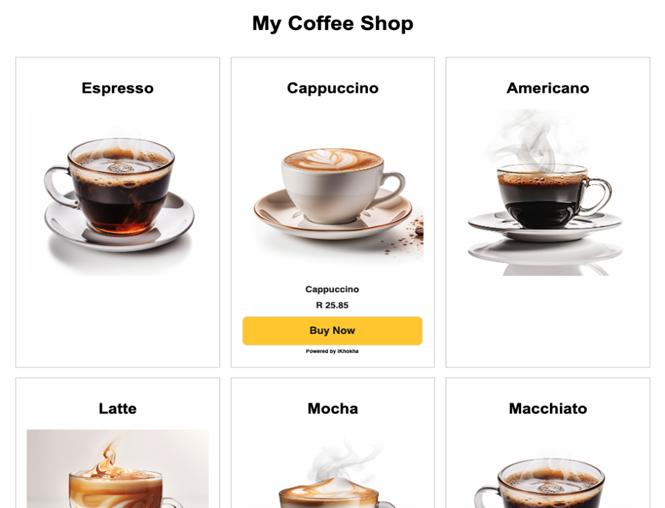665x508 pixels.
Task: Click empty area below Espresso image
Action: 118,320
